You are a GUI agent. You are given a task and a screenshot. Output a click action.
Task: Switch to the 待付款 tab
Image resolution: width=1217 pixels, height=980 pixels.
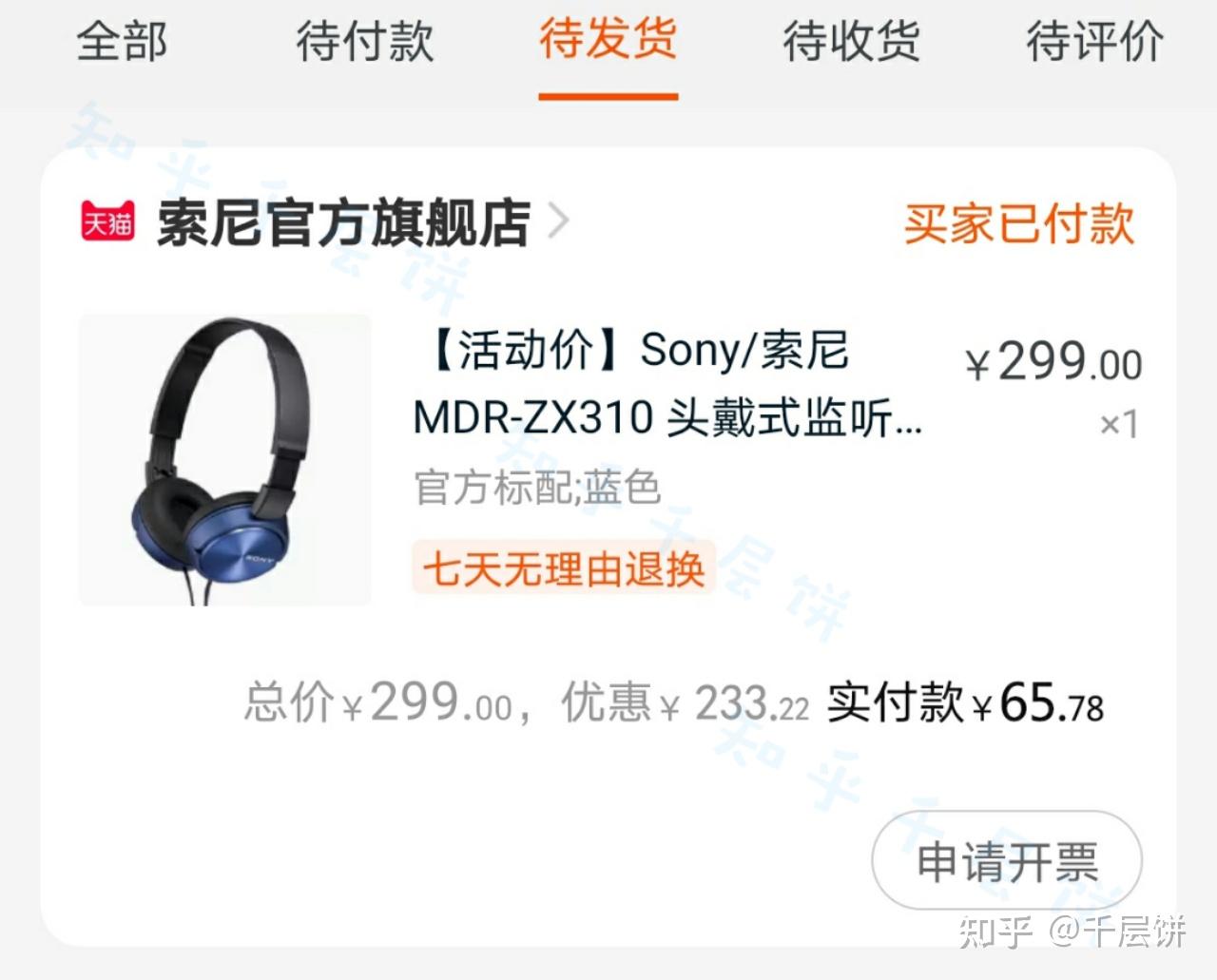click(x=365, y=42)
